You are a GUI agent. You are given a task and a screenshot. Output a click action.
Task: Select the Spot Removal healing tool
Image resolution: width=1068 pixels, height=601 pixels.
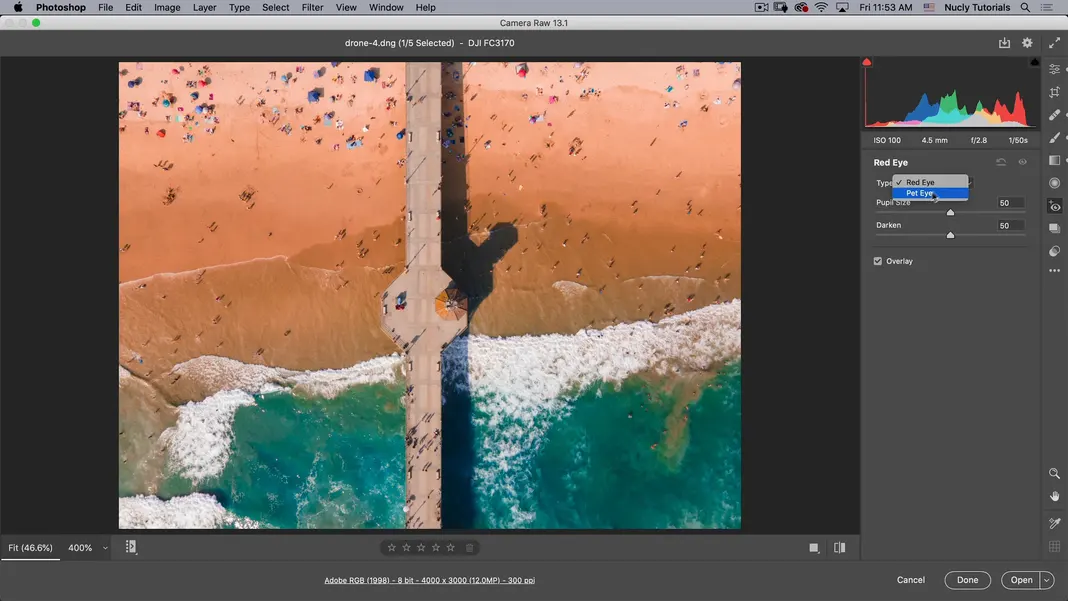click(x=1054, y=115)
